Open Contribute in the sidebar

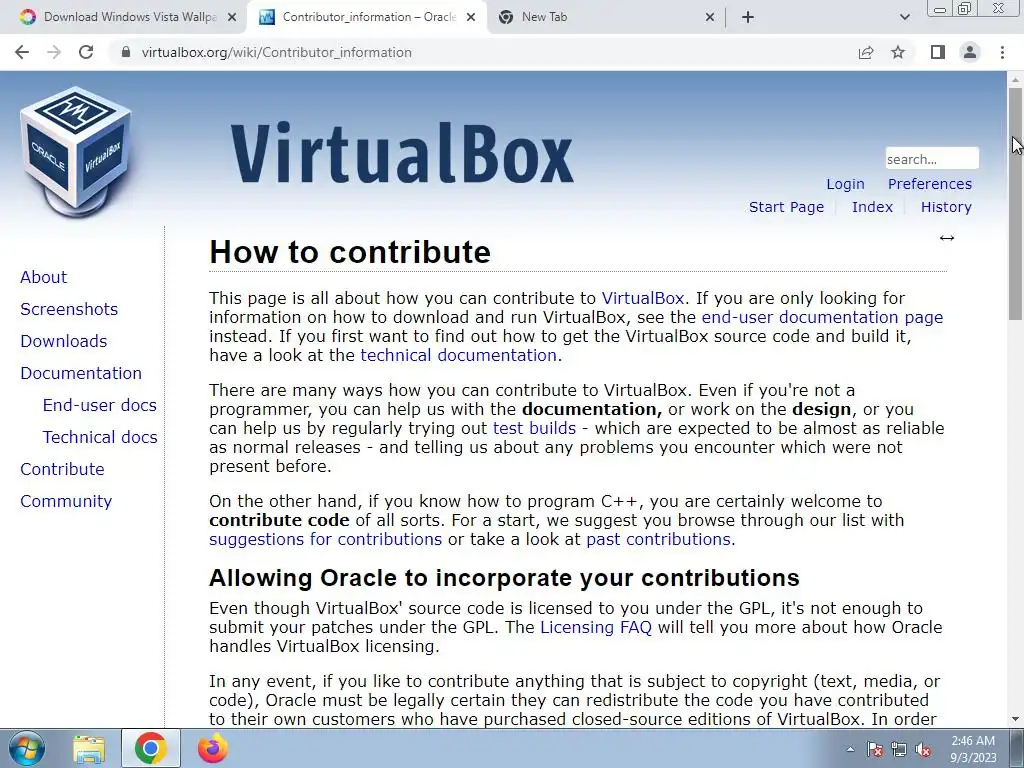pyautogui.click(x=62, y=469)
